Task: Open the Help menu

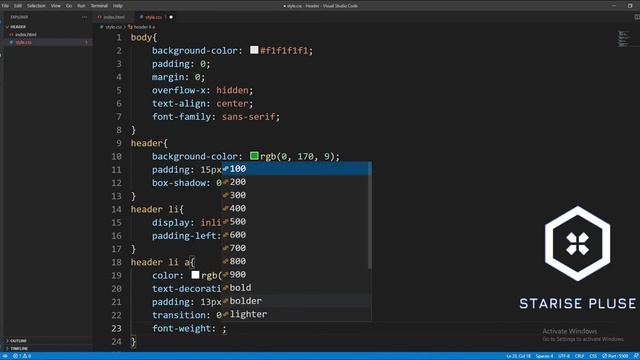Action: (x=118, y=6)
